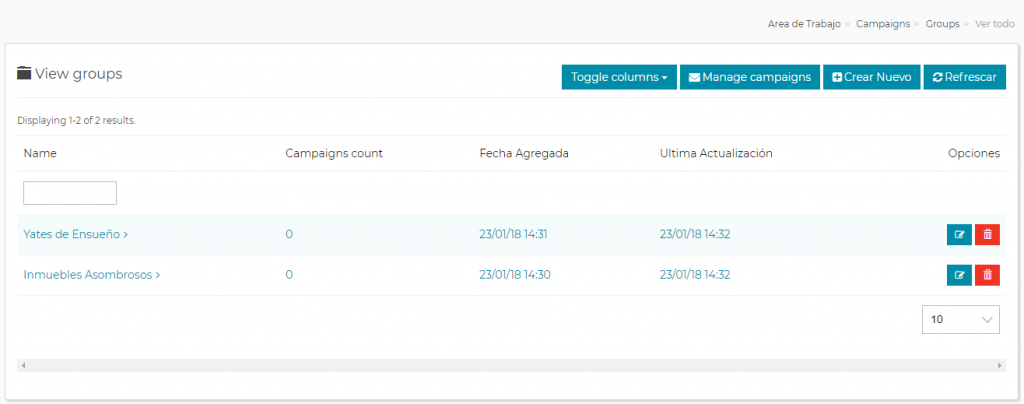This screenshot has width=1024, height=404.
Task: Click right arrow of horizontal scrollbar
Action: (x=1000, y=365)
